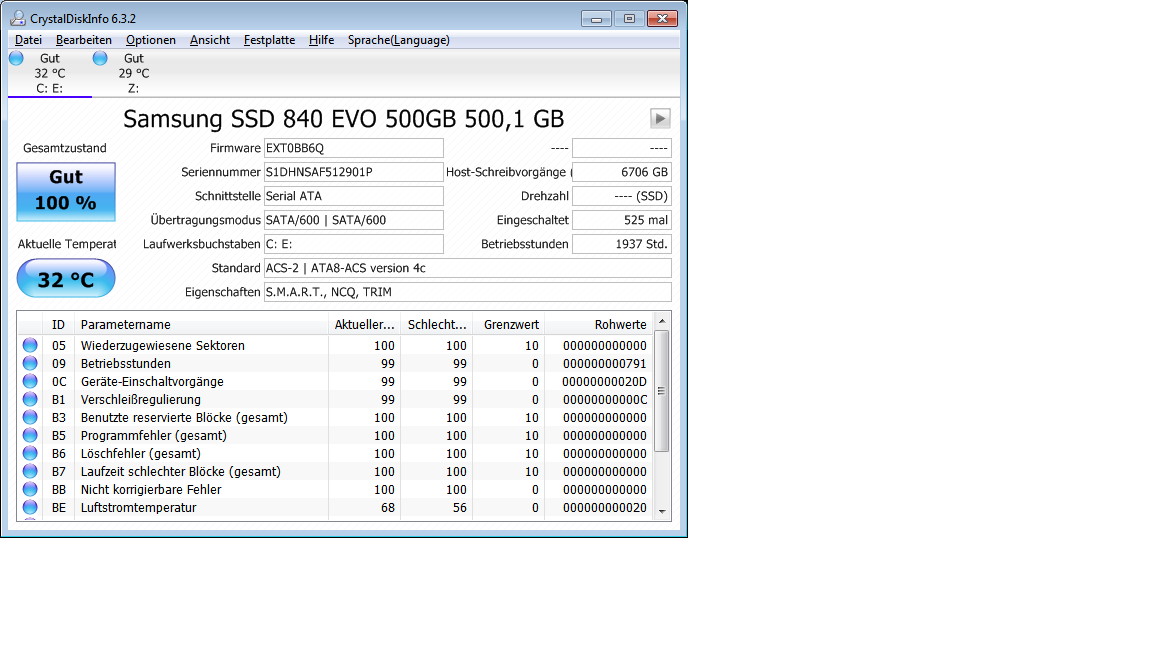This screenshot has height=648, width=1152.
Task: Click status orb of Laufzeit schlechter Blöcke row
Action: [30, 471]
